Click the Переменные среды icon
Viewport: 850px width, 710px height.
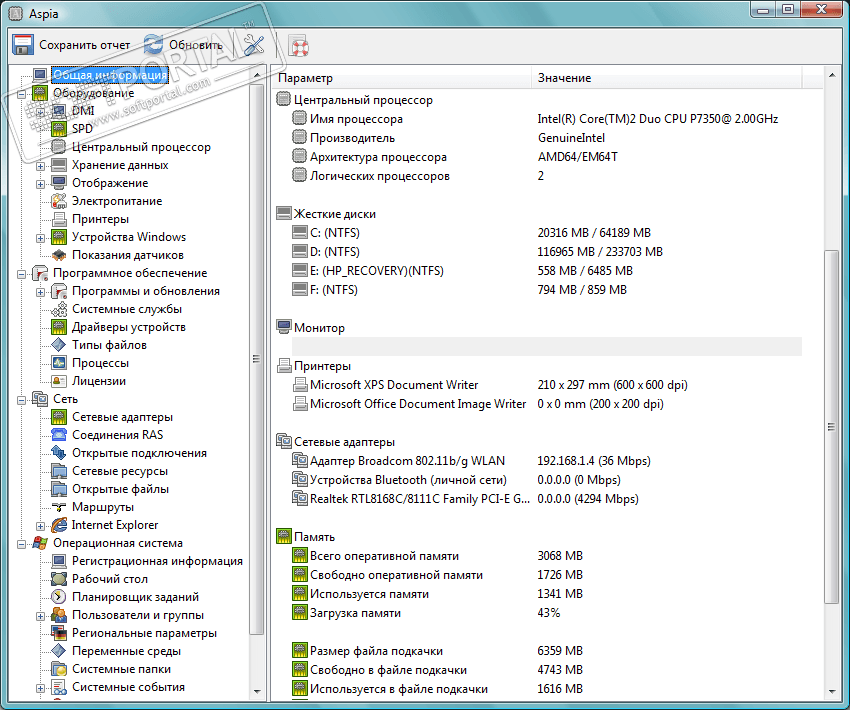tap(59, 651)
